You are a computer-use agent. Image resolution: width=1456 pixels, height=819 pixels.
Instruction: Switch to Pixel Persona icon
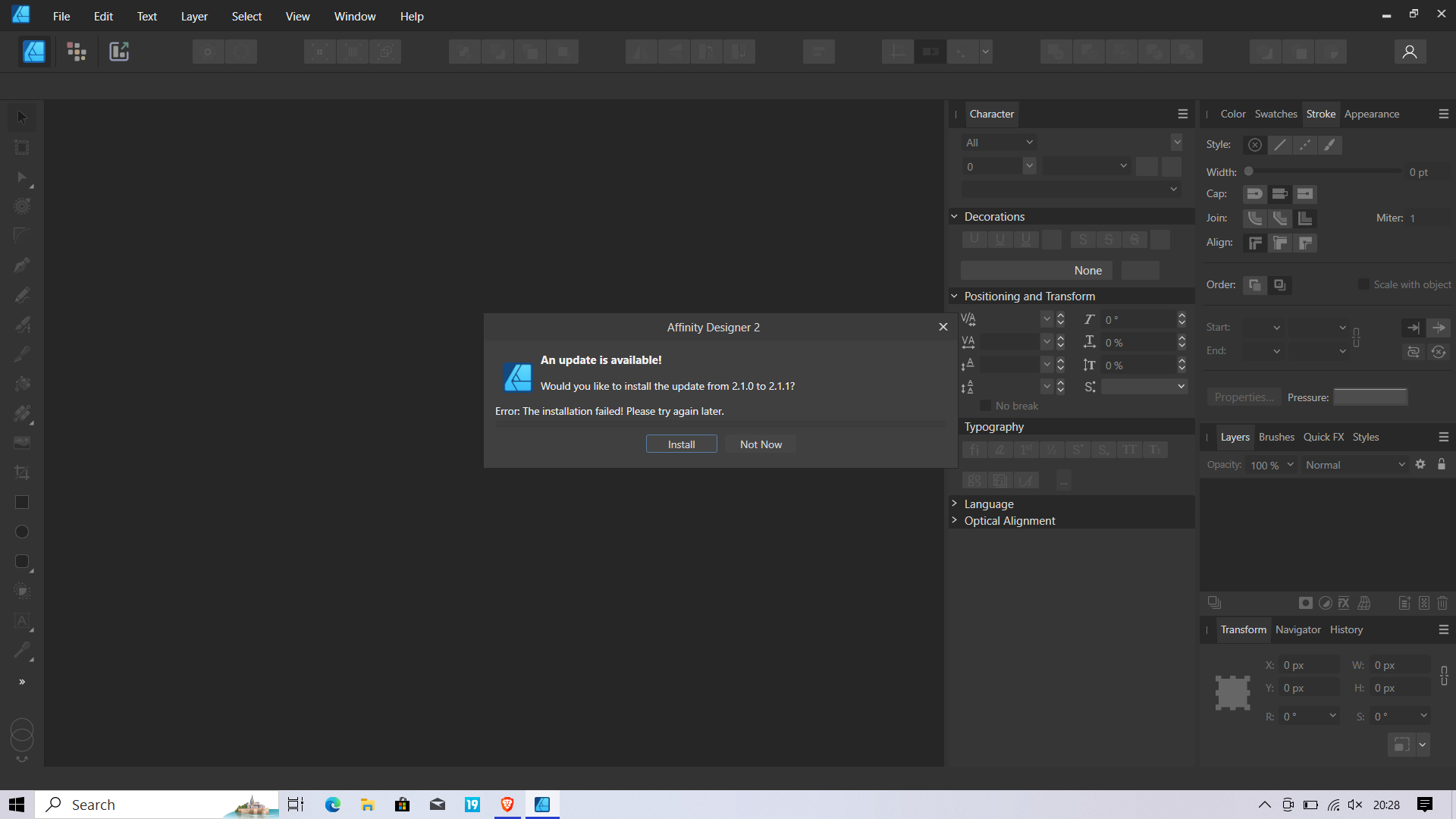pyautogui.click(x=77, y=52)
